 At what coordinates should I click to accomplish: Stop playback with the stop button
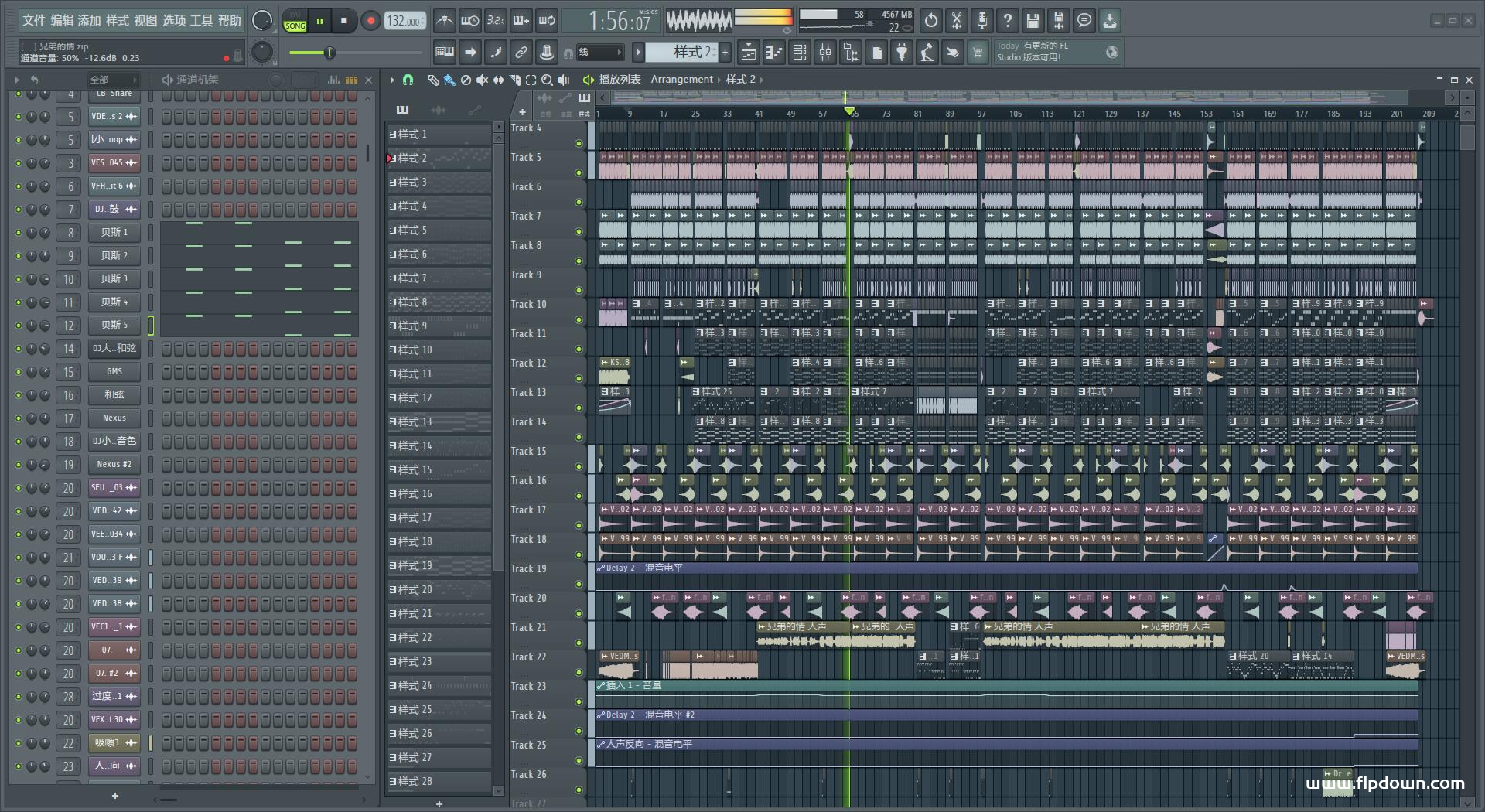point(344,21)
